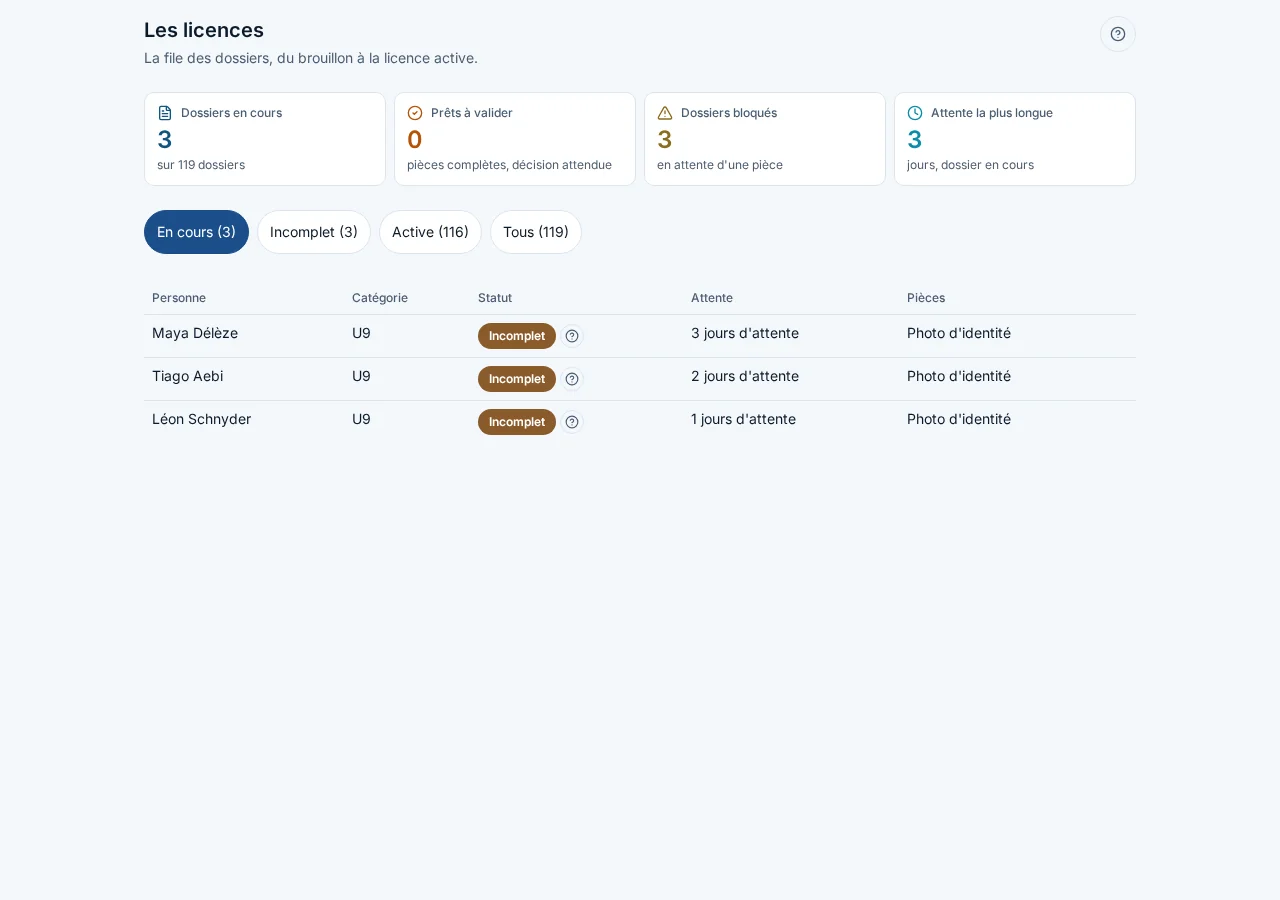Click "pièces complètes, décision attendue" text

[x=509, y=165]
